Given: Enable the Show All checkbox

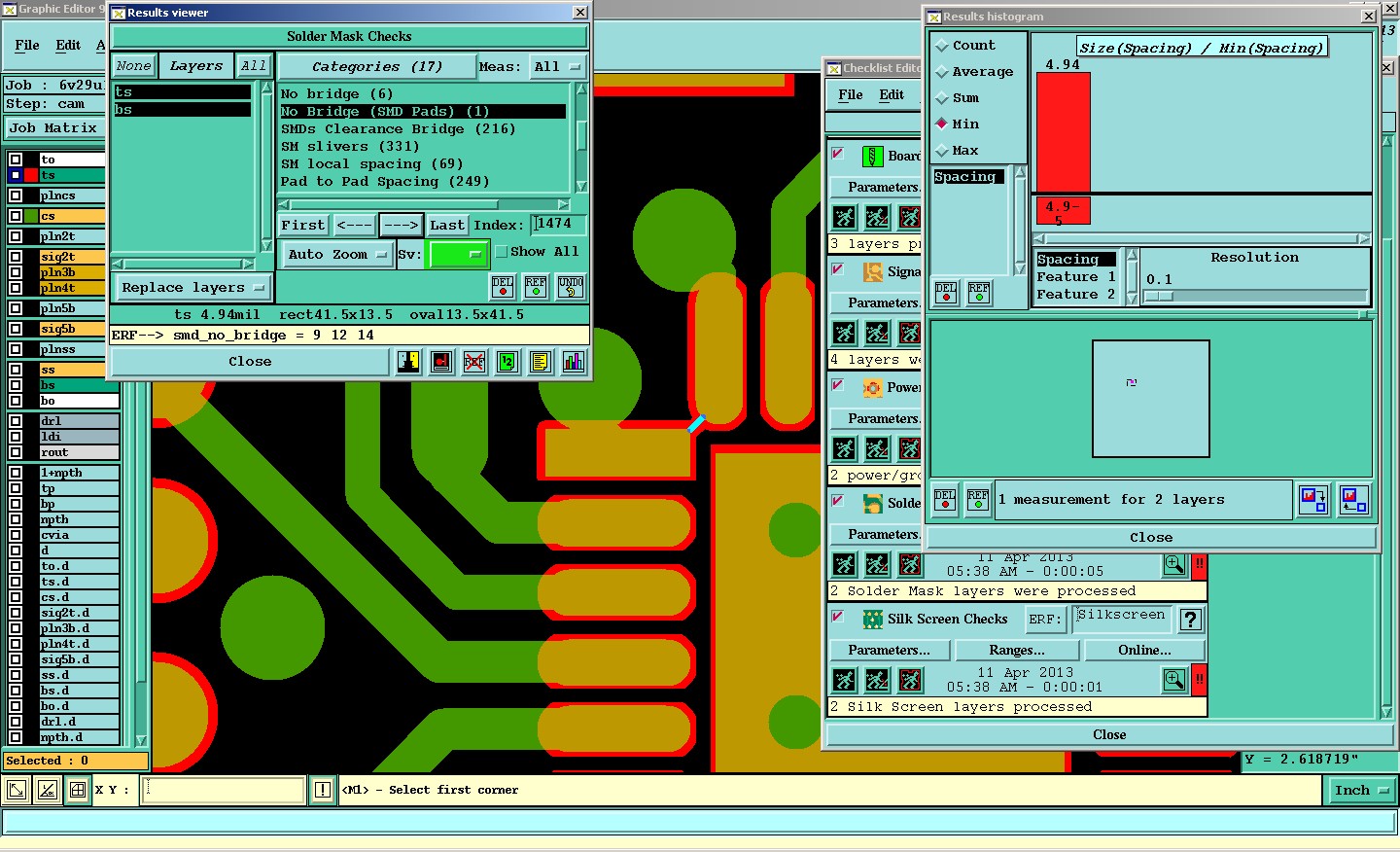Looking at the screenshot, I should [x=502, y=252].
